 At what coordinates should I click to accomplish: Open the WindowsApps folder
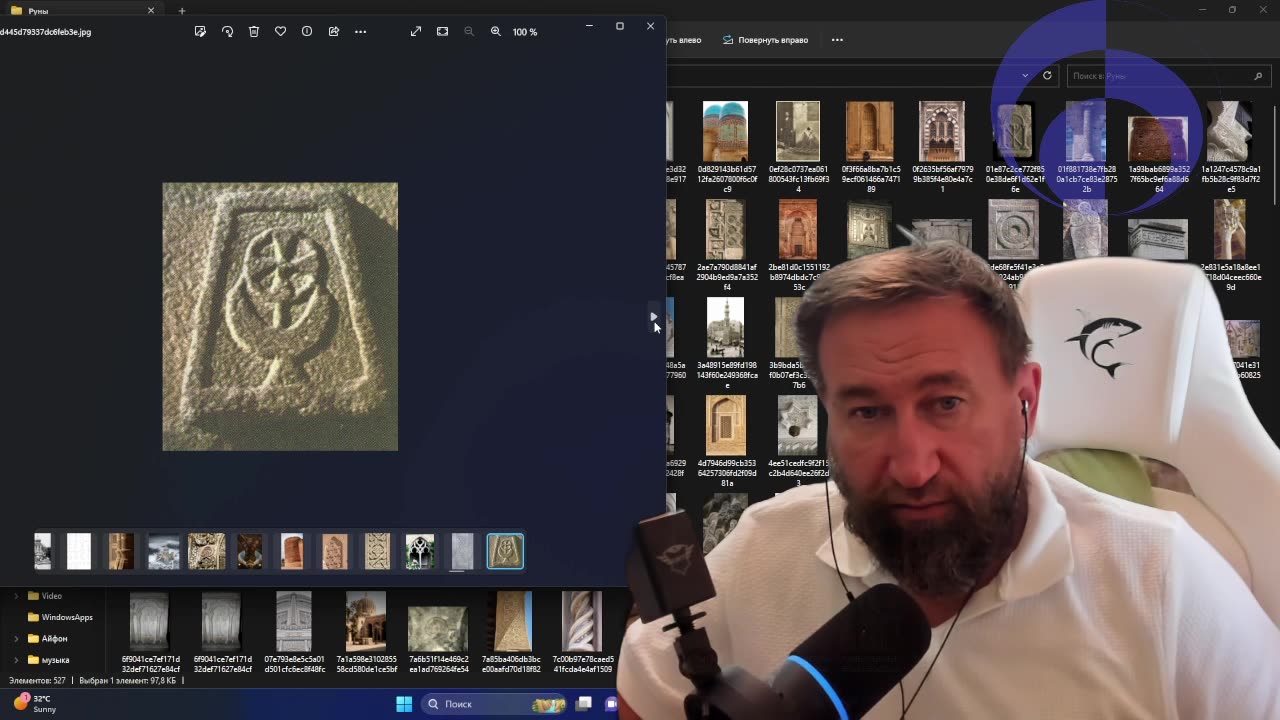pos(60,617)
